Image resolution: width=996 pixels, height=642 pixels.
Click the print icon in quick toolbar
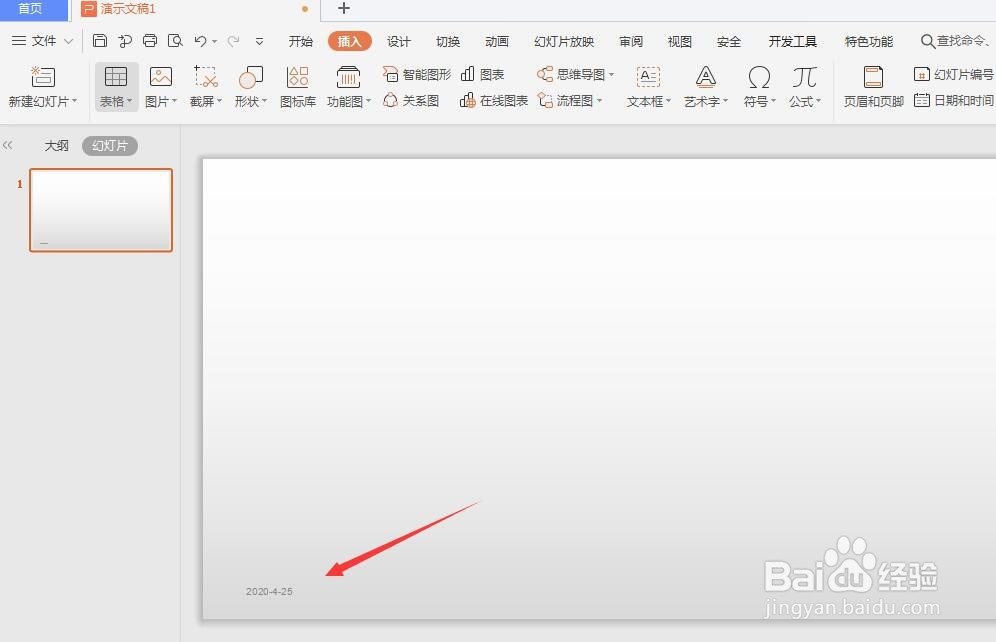pos(150,41)
